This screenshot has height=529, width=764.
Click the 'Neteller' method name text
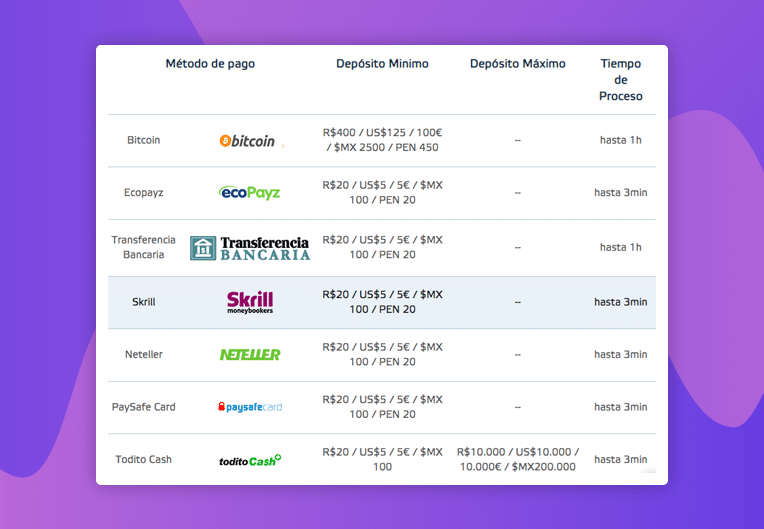pyautogui.click(x=144, y=355)
